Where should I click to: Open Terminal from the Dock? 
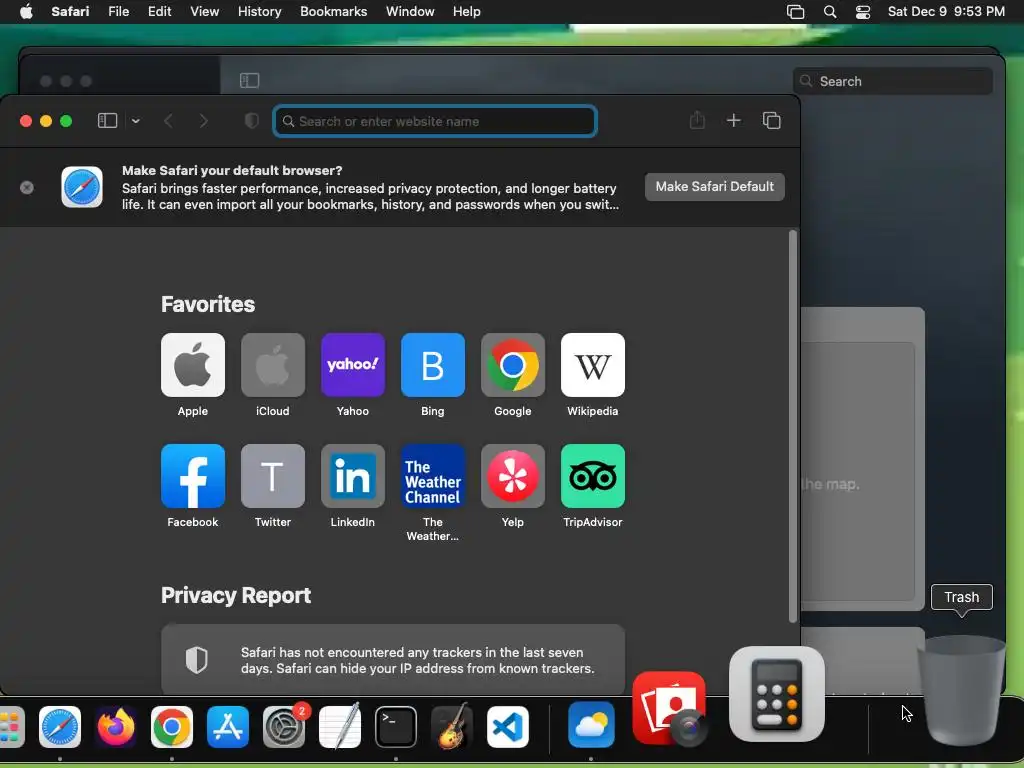pyautogui.click(x=396, y=727)
